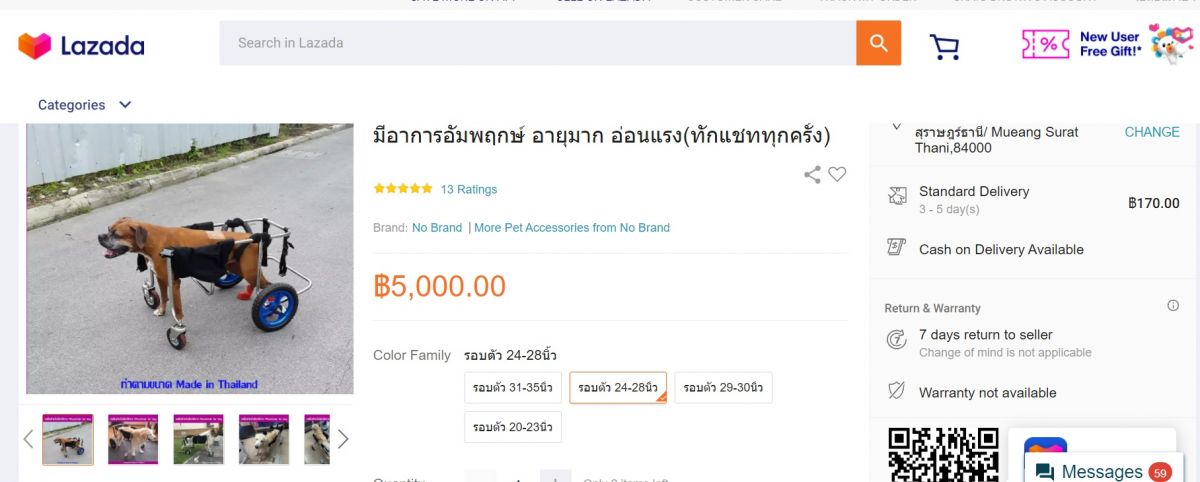This screenshot has width=1200, height=482.
Task: Open the Messages chat icon
Action: [1045, 472]
